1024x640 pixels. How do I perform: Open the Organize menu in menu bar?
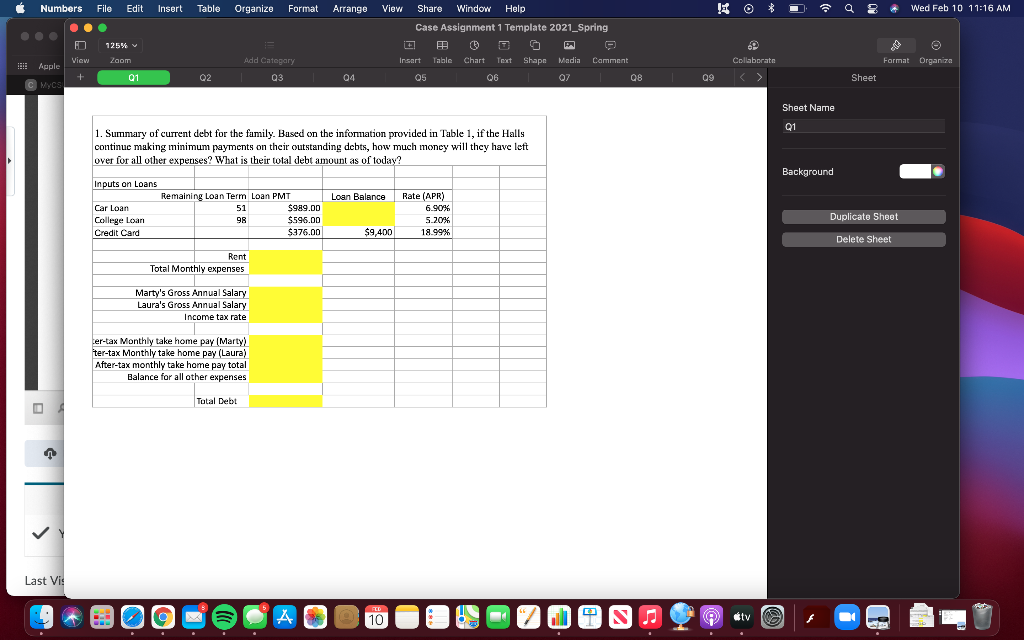tap(253, 8)
